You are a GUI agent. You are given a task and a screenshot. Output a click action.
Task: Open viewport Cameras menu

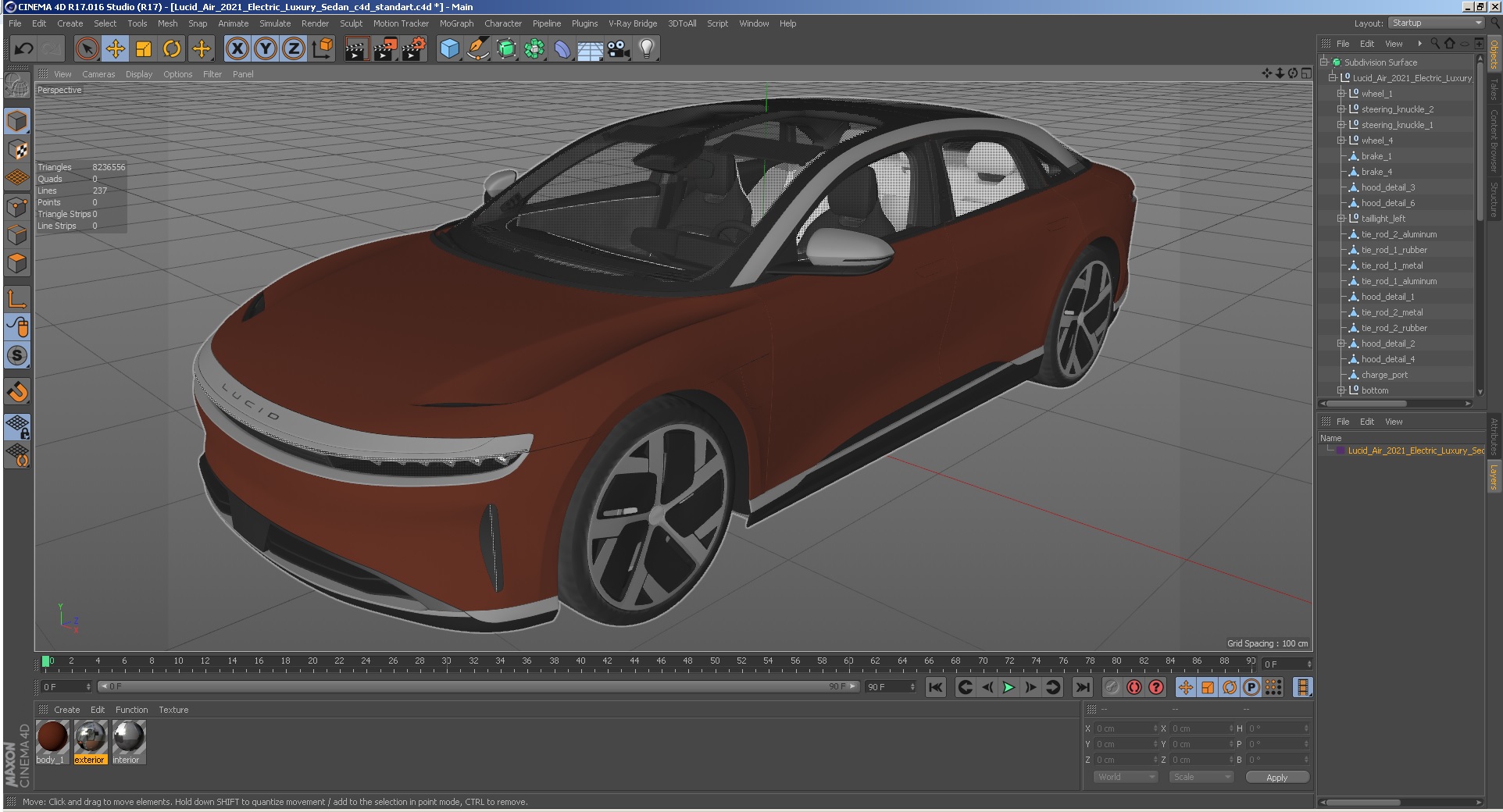click(98, 74)
